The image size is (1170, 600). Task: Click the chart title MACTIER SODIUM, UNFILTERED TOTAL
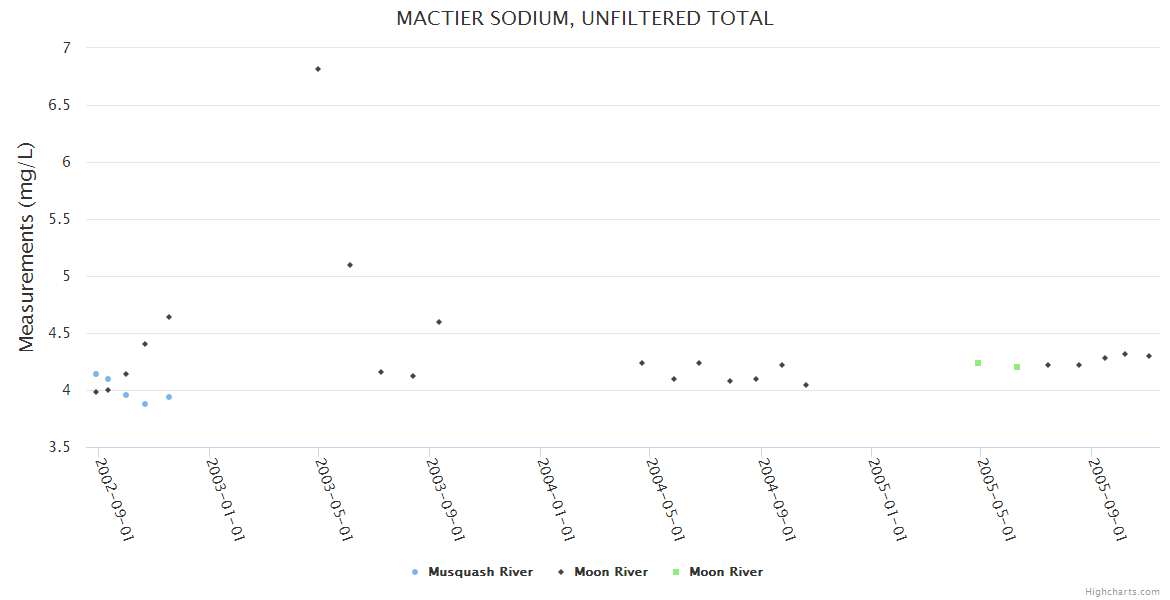pos(584,19)
